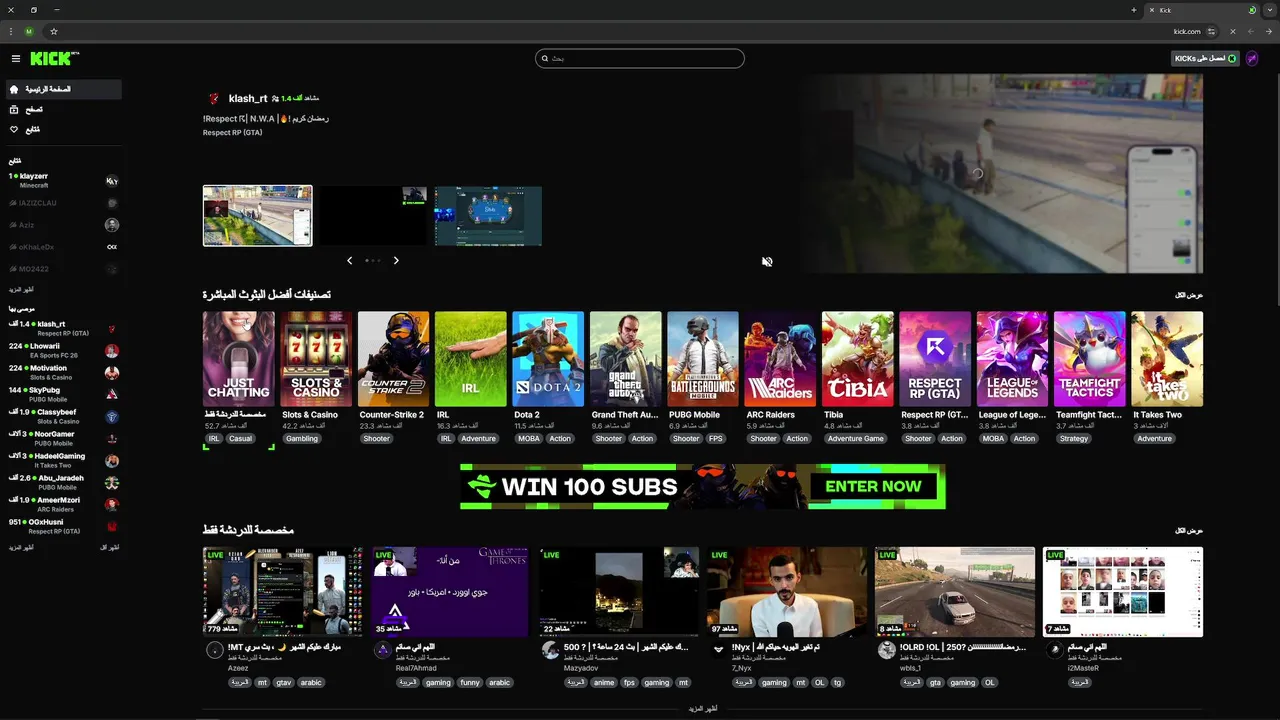Click the Get KICKs button
Screen dimensions: 1280x720
pos(1205,58)
